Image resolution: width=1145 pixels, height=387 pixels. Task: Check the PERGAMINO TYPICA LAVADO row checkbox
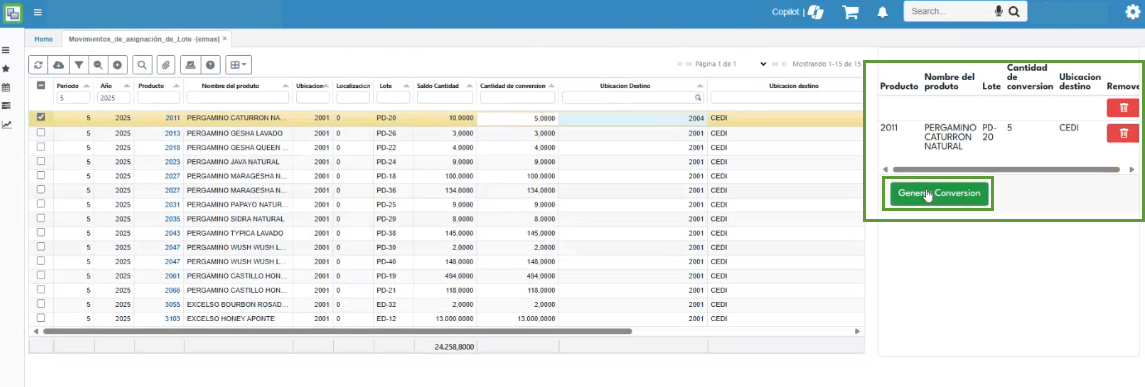pyautogui.click(x=41, y=232)
